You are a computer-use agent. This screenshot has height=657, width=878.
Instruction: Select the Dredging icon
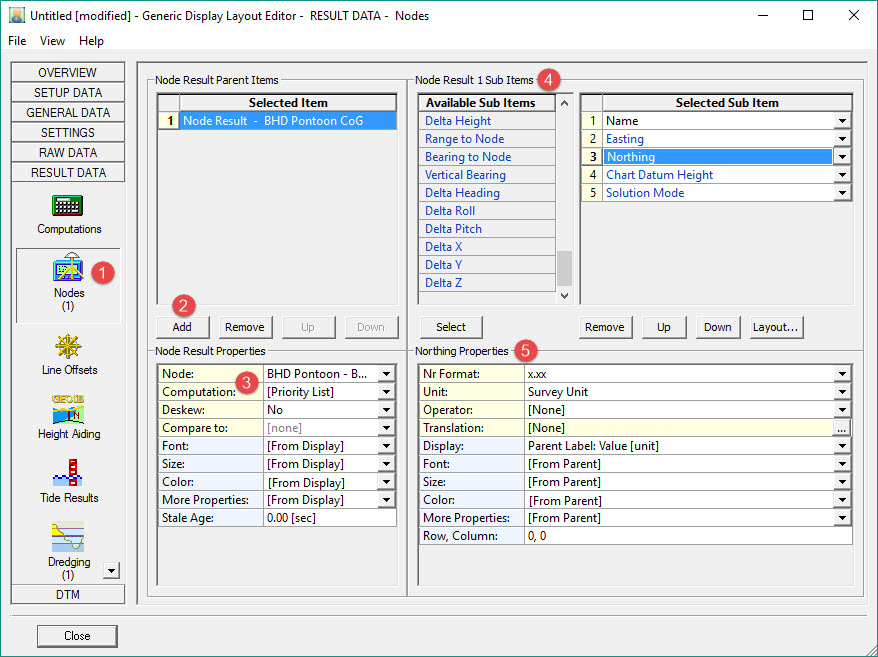coord(68,540)
